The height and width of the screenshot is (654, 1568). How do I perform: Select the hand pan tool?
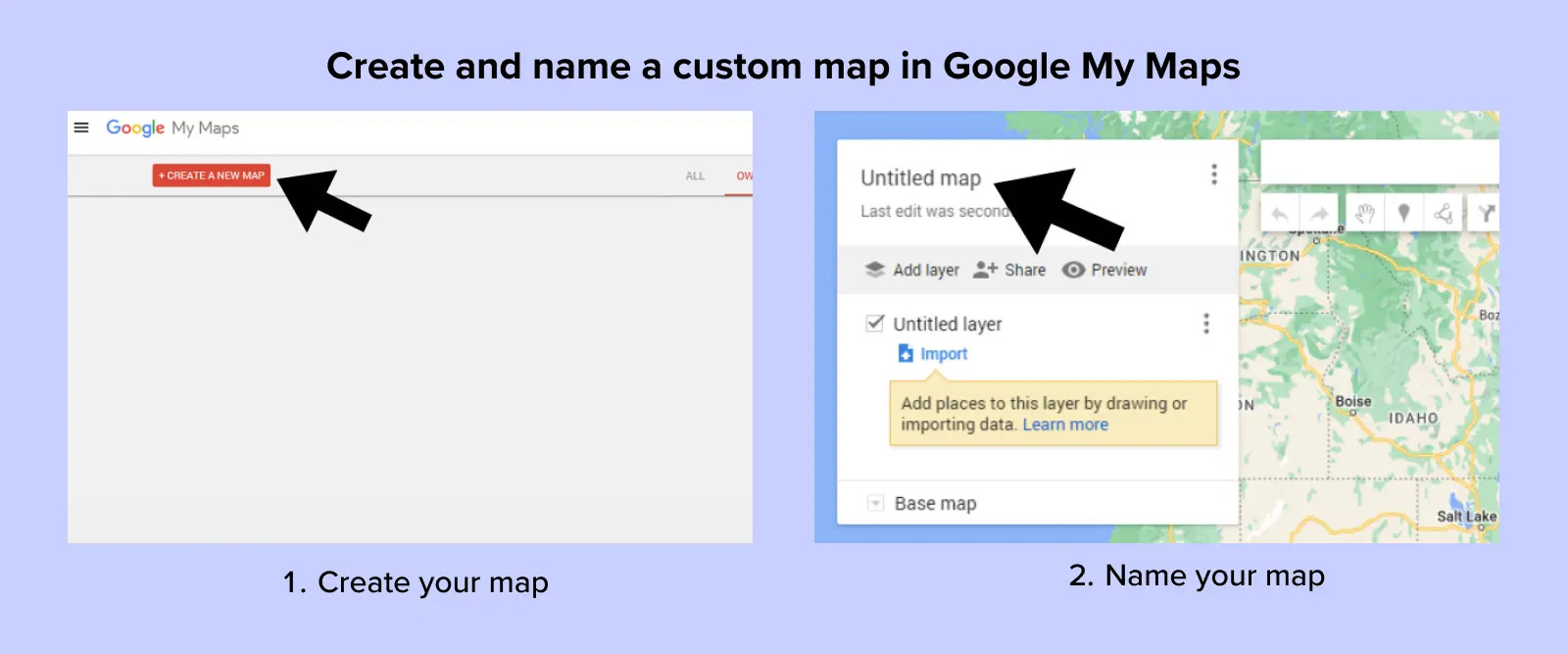click(1365, 213)
